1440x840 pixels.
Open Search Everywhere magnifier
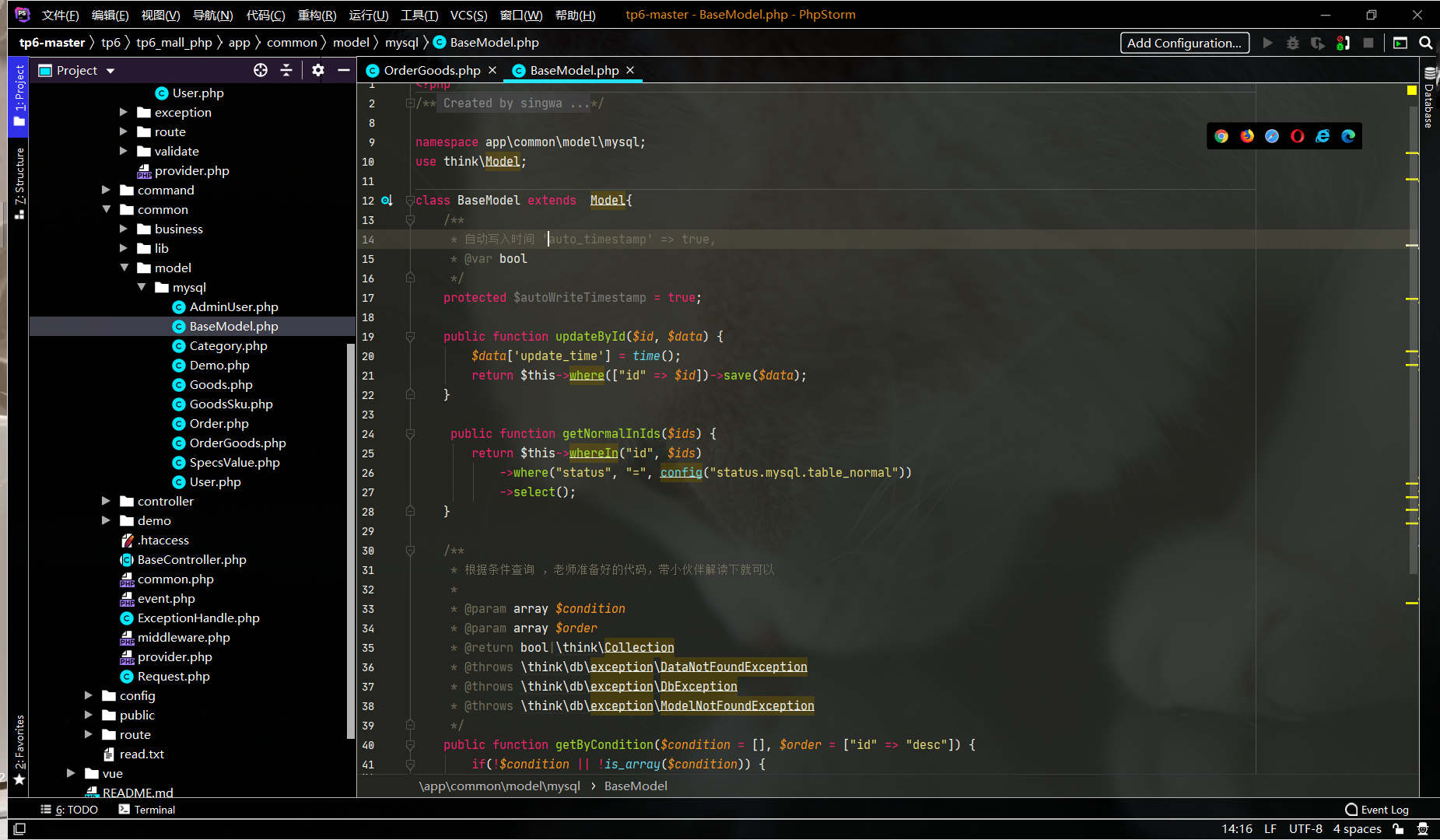point(1426,43)
